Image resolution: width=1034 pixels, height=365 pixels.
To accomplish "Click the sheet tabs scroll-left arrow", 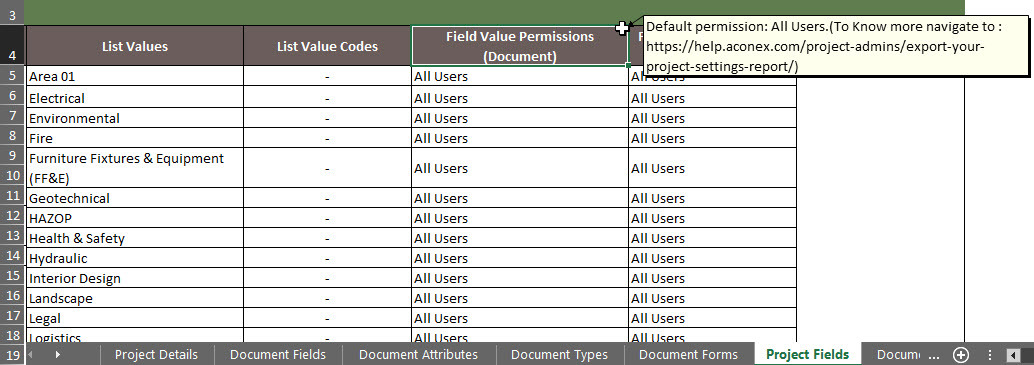I will (29, 355).
